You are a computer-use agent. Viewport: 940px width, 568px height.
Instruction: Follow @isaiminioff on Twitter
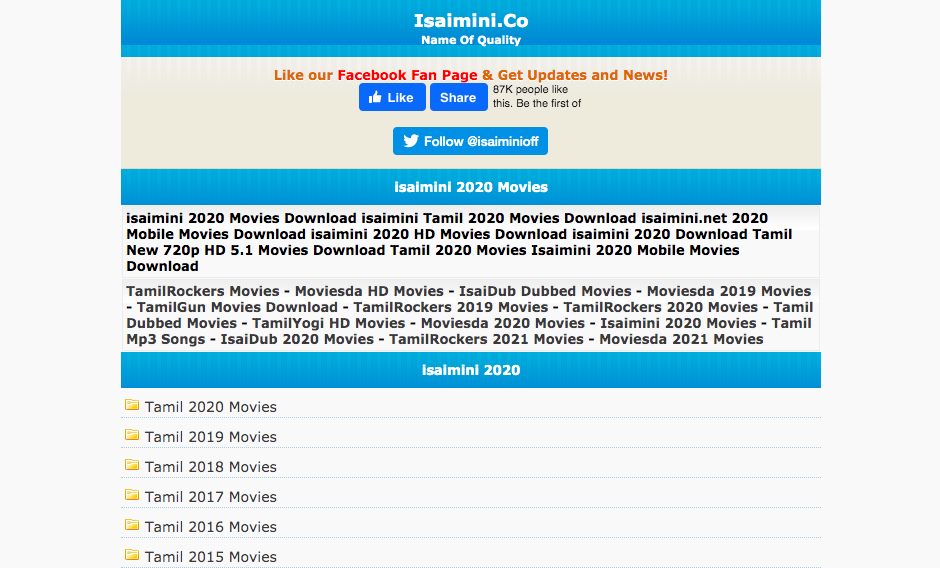coord(470,141)
